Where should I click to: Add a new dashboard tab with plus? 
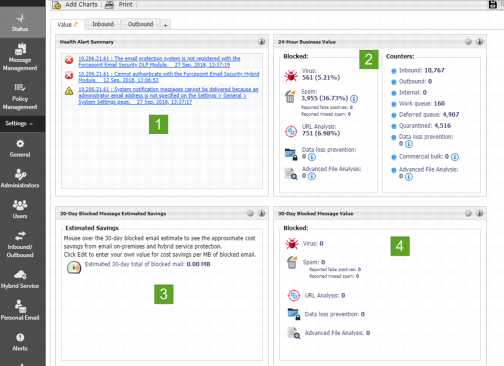pos(166,25)
